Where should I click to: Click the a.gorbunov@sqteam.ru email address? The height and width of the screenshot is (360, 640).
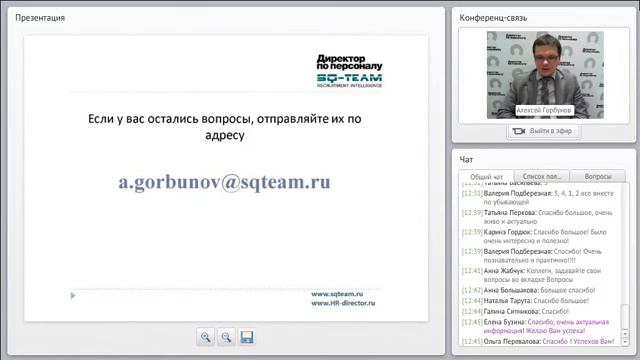point(224,182)
